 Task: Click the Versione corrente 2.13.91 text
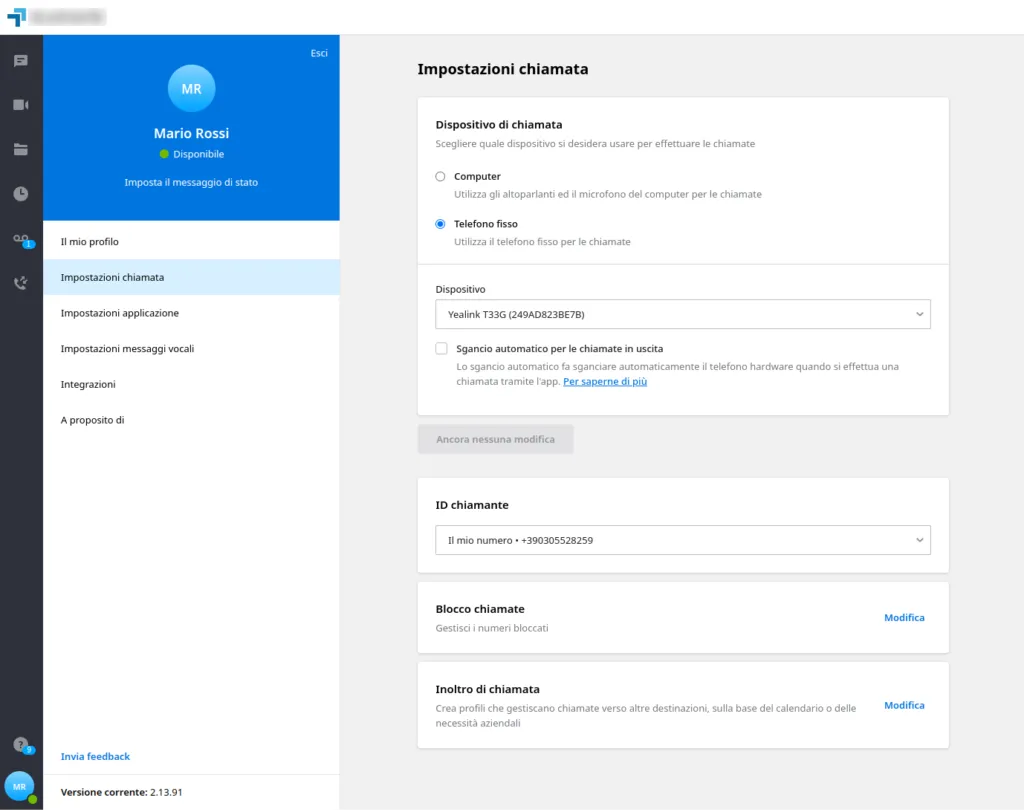click(121, 792)
